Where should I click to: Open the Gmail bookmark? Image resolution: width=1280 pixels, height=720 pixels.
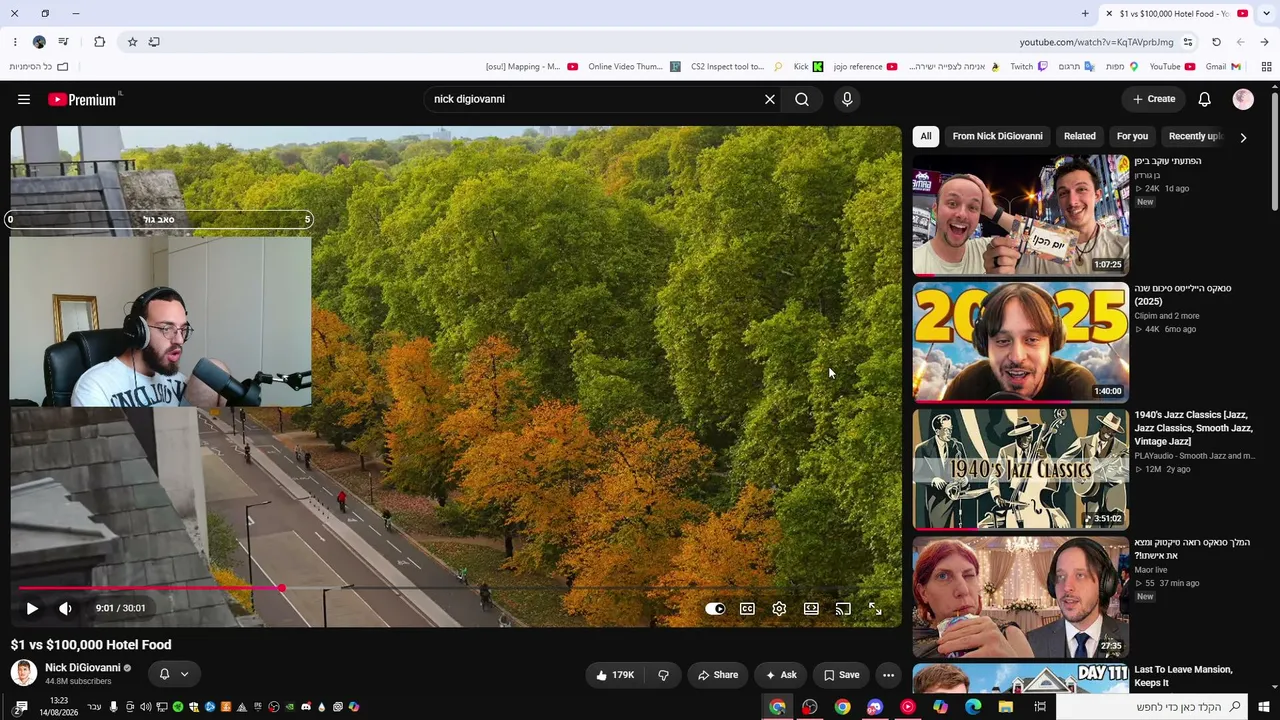pos(1223,67)
